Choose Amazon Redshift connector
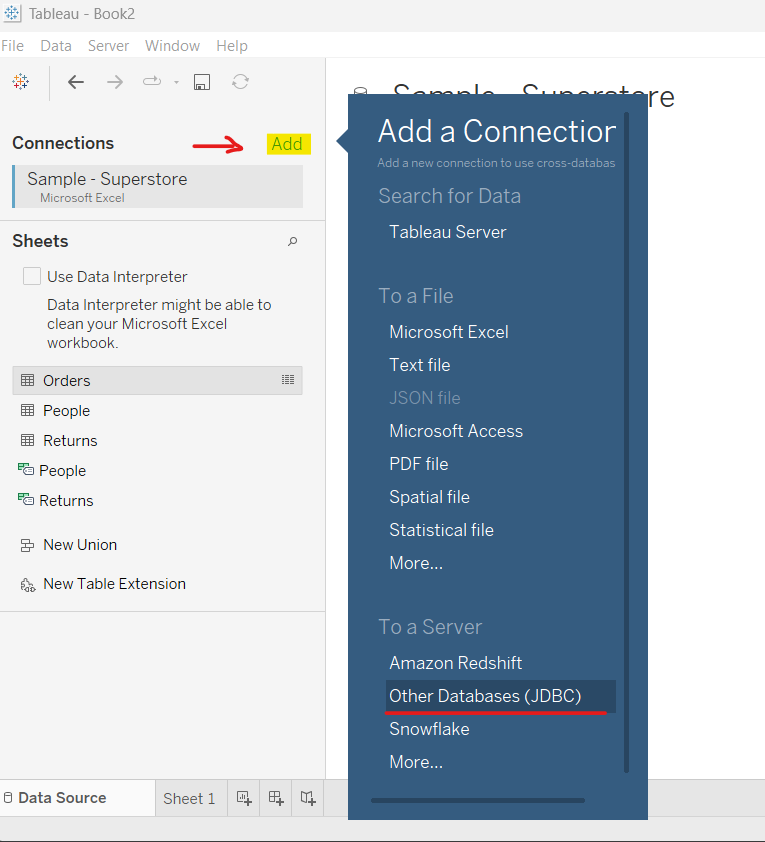This screenshot has width=765, height=842. [455, 663]
